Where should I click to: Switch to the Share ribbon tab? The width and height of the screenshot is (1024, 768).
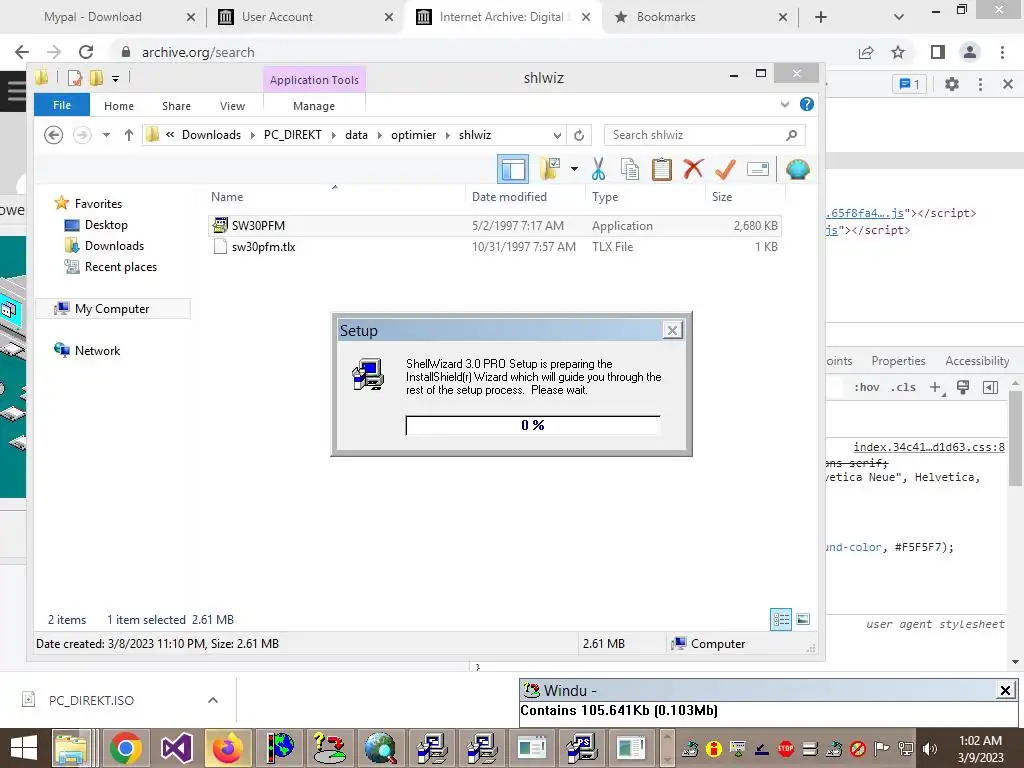(x=176, y=106)
